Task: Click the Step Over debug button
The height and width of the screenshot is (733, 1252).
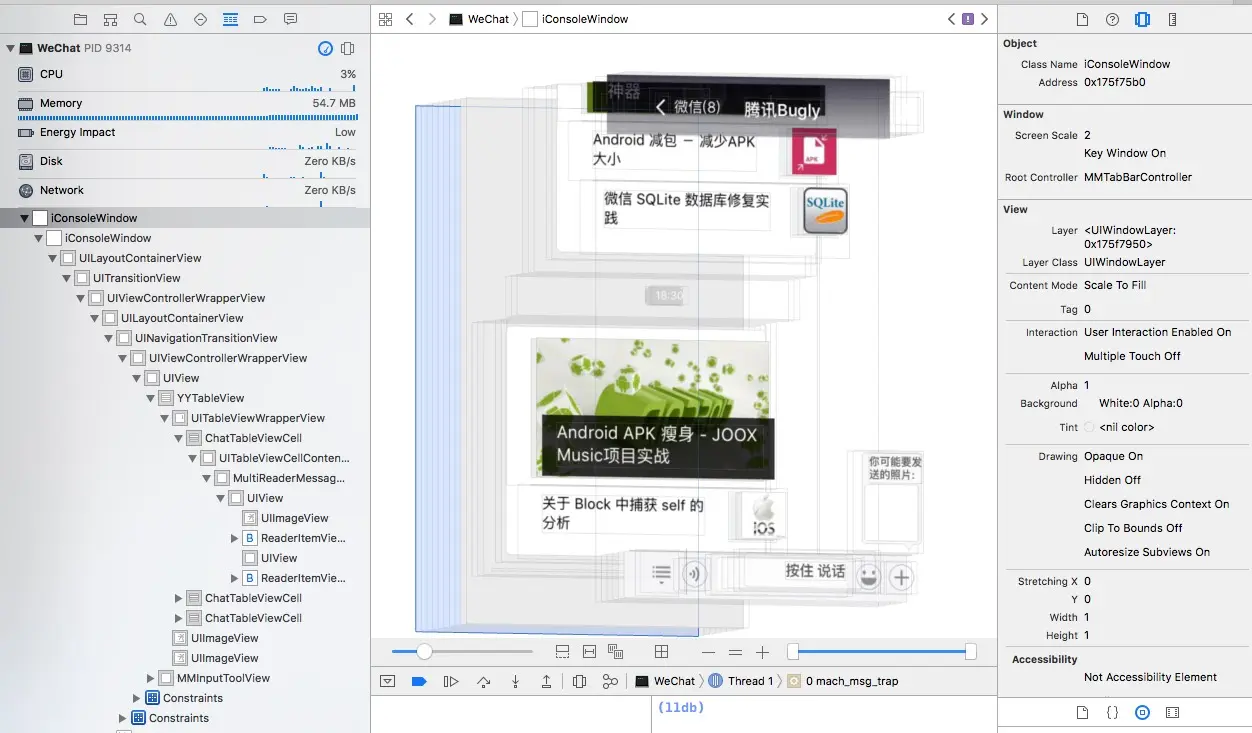Action: (x=484, y=681)
